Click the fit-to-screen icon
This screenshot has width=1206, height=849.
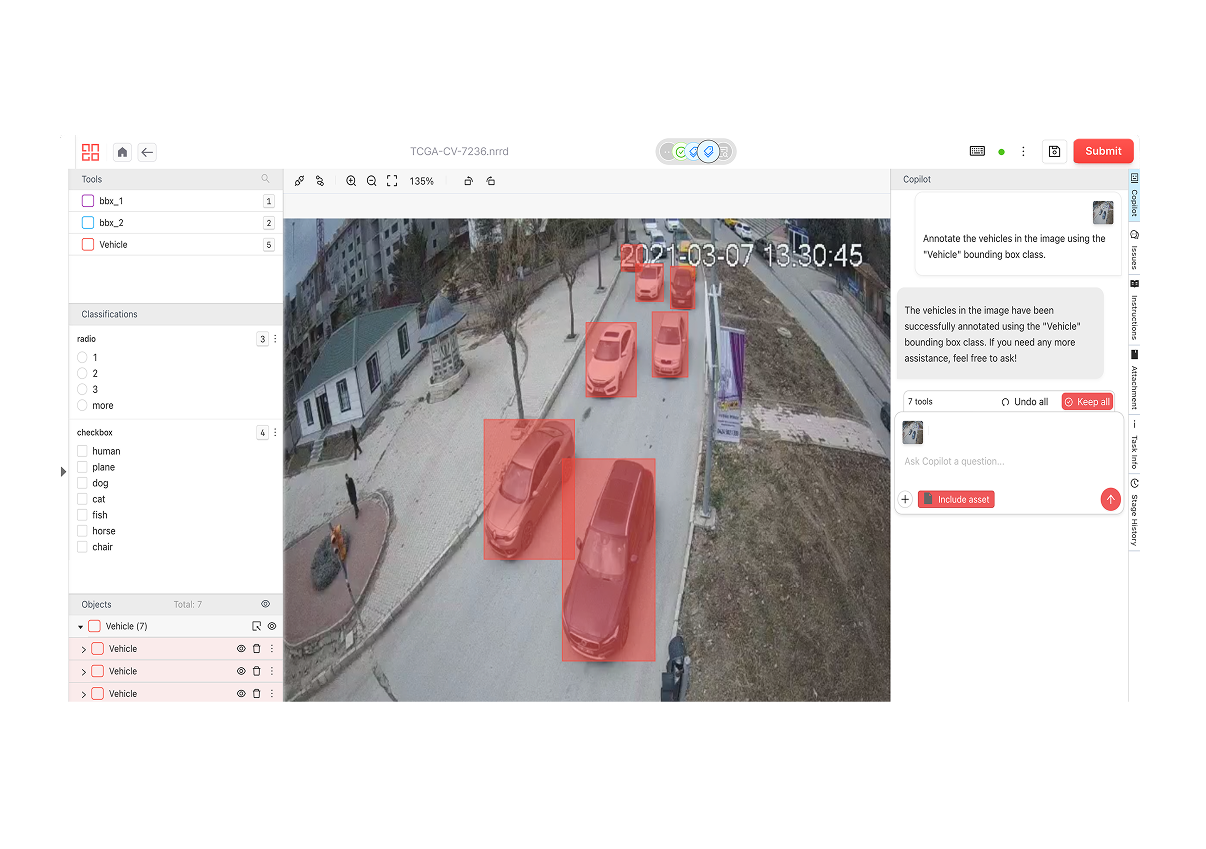coord(392,181)
